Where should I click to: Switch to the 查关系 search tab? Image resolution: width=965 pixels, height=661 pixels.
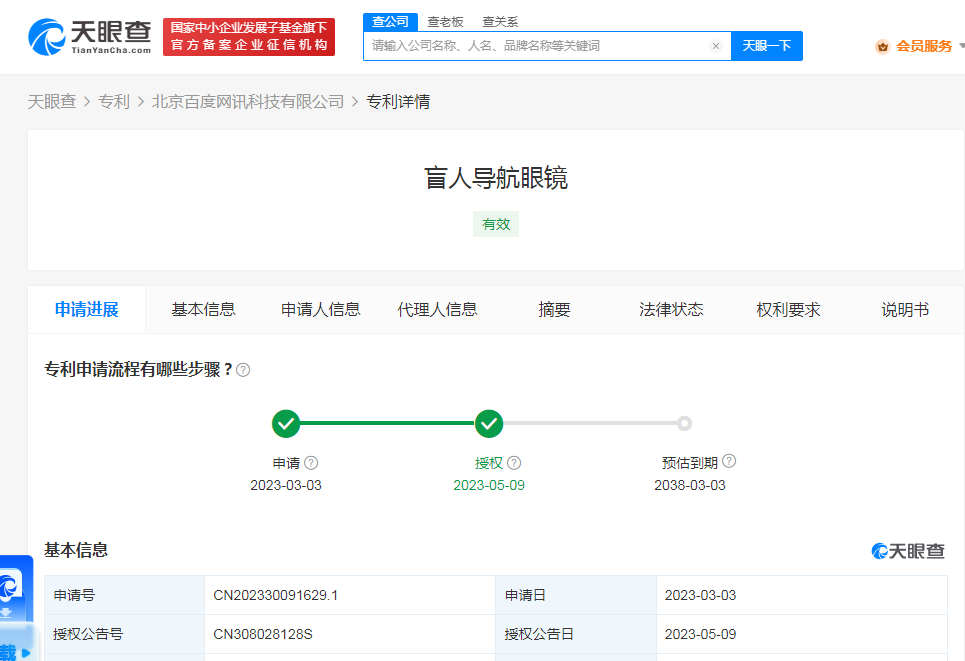click(499, 22)
